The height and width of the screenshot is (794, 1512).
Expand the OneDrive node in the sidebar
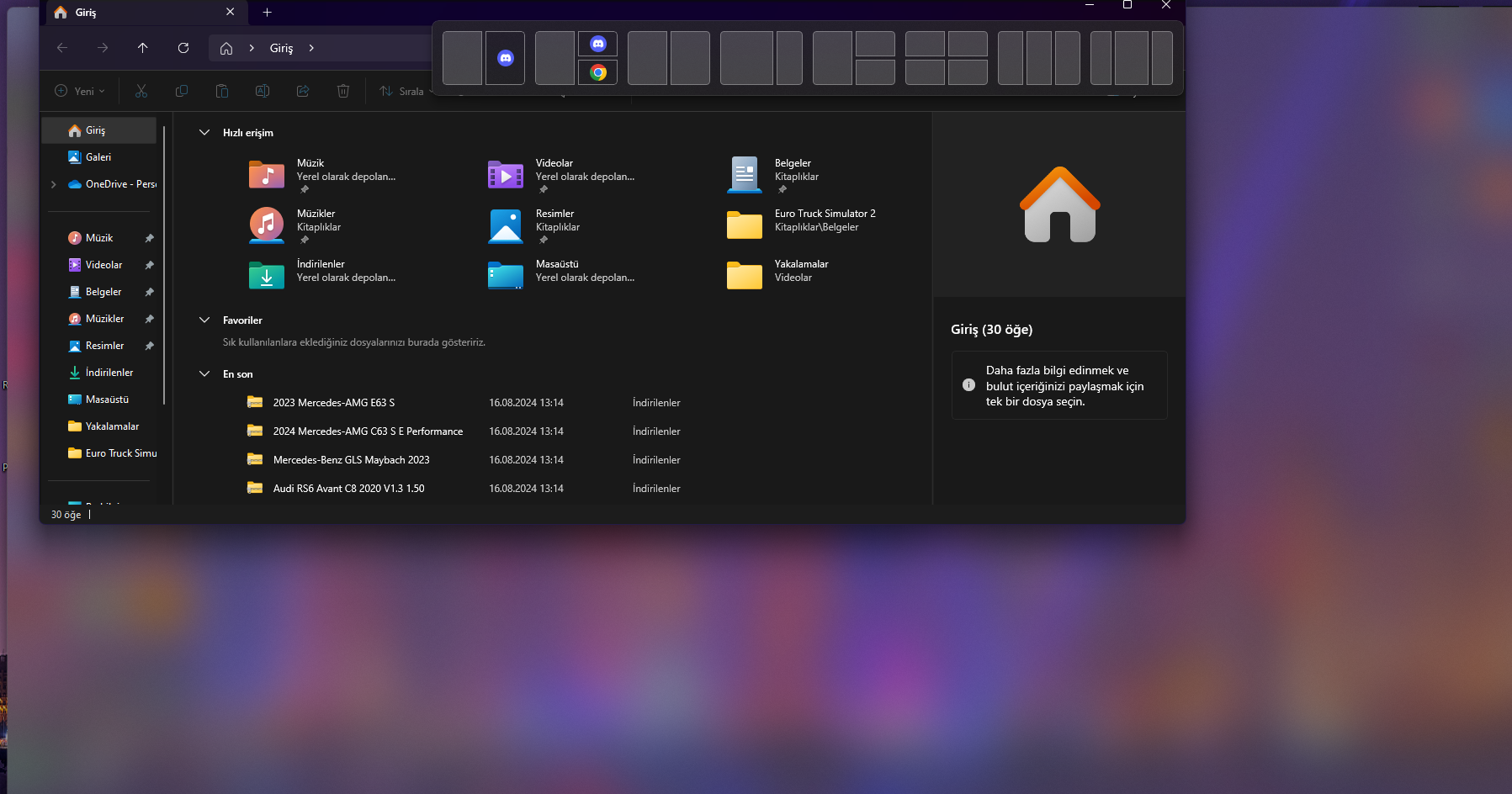coord(54,184)
